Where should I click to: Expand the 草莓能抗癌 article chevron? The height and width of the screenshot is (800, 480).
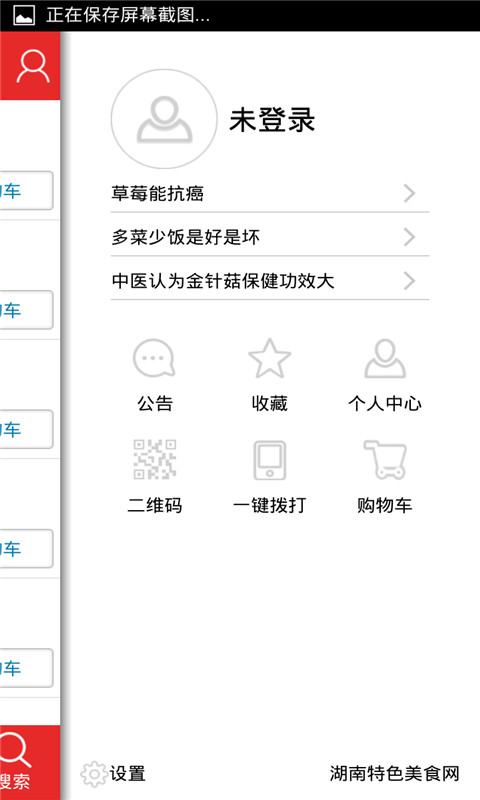pos(410,193)
